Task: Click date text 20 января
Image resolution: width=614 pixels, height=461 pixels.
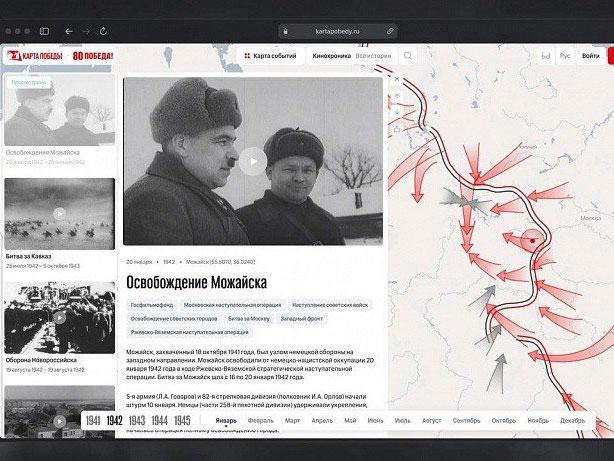Action: tap(139, 262)
